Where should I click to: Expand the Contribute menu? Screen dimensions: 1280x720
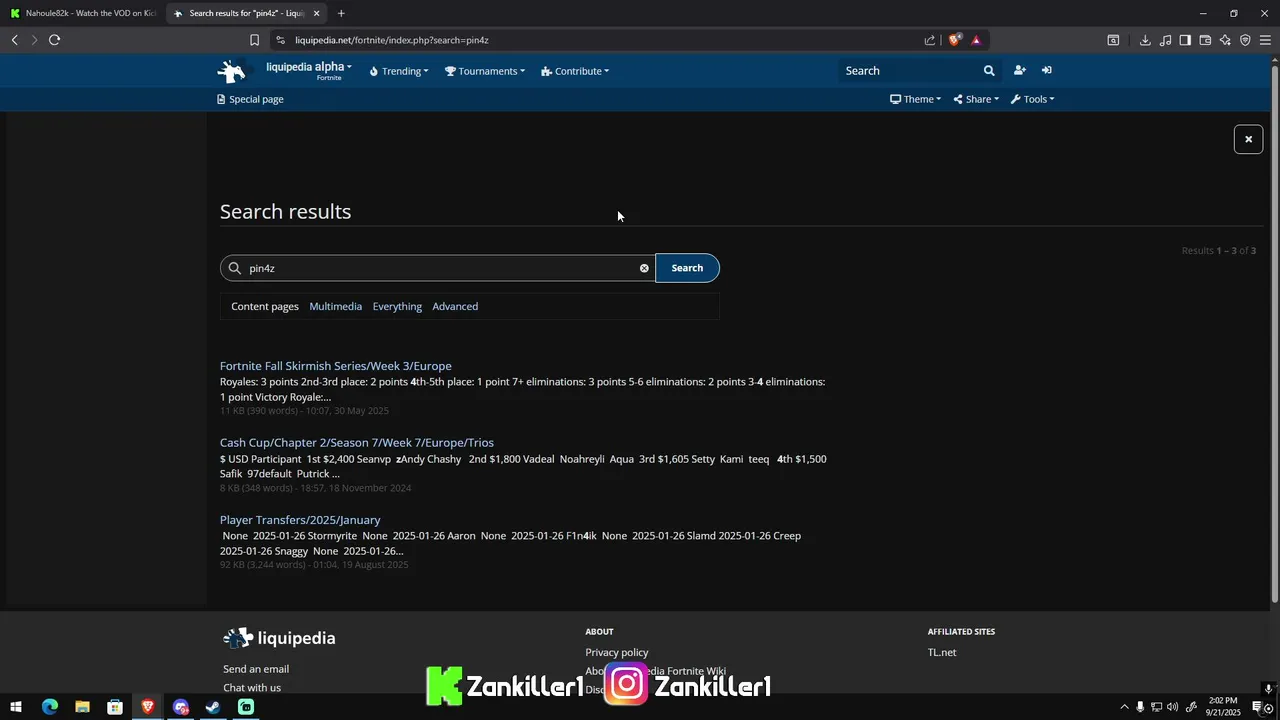(x=575, y=71)
